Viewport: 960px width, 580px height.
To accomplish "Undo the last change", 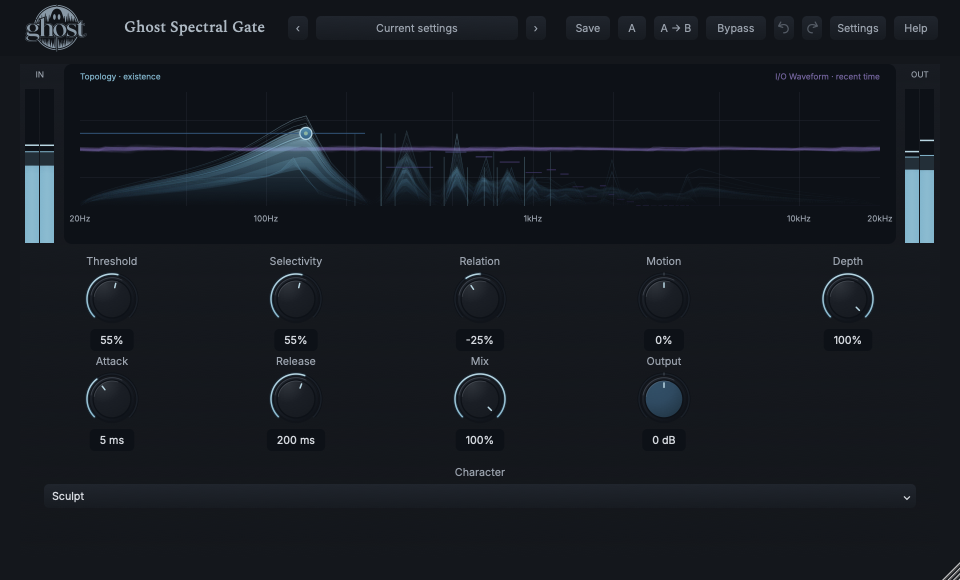I will (783, 28).
